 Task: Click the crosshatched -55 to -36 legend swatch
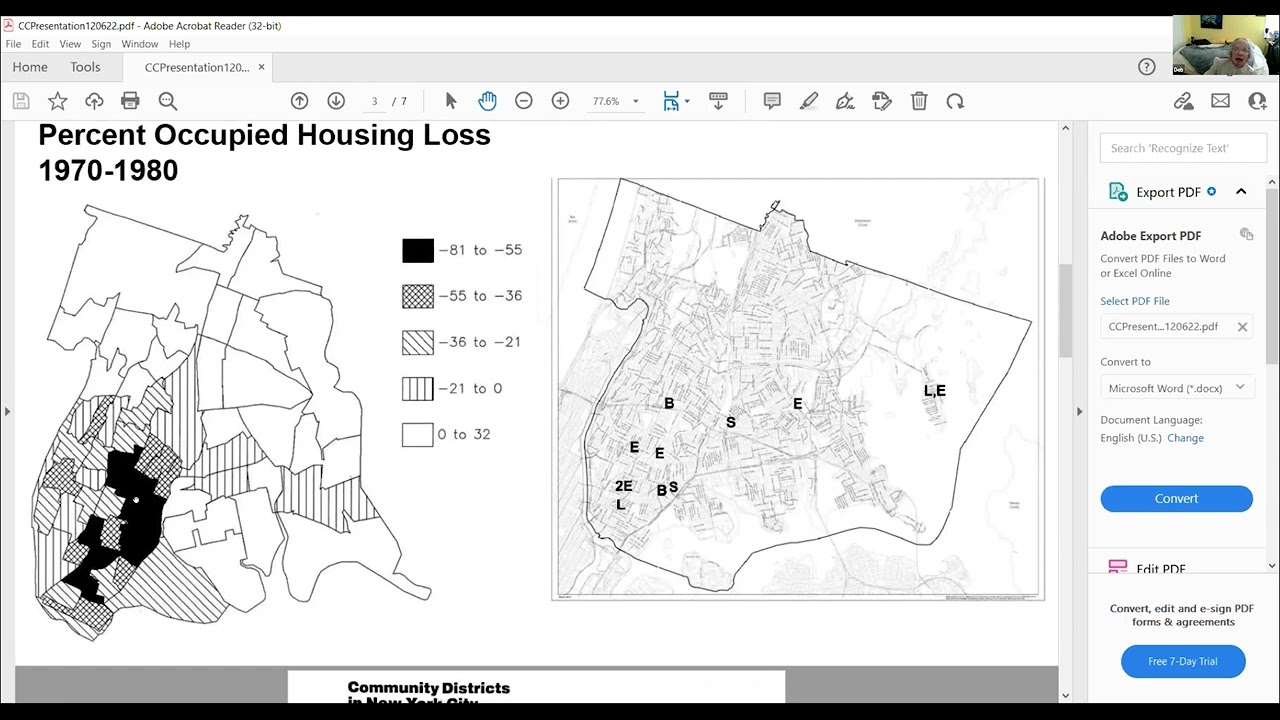(x=418, y=296)
